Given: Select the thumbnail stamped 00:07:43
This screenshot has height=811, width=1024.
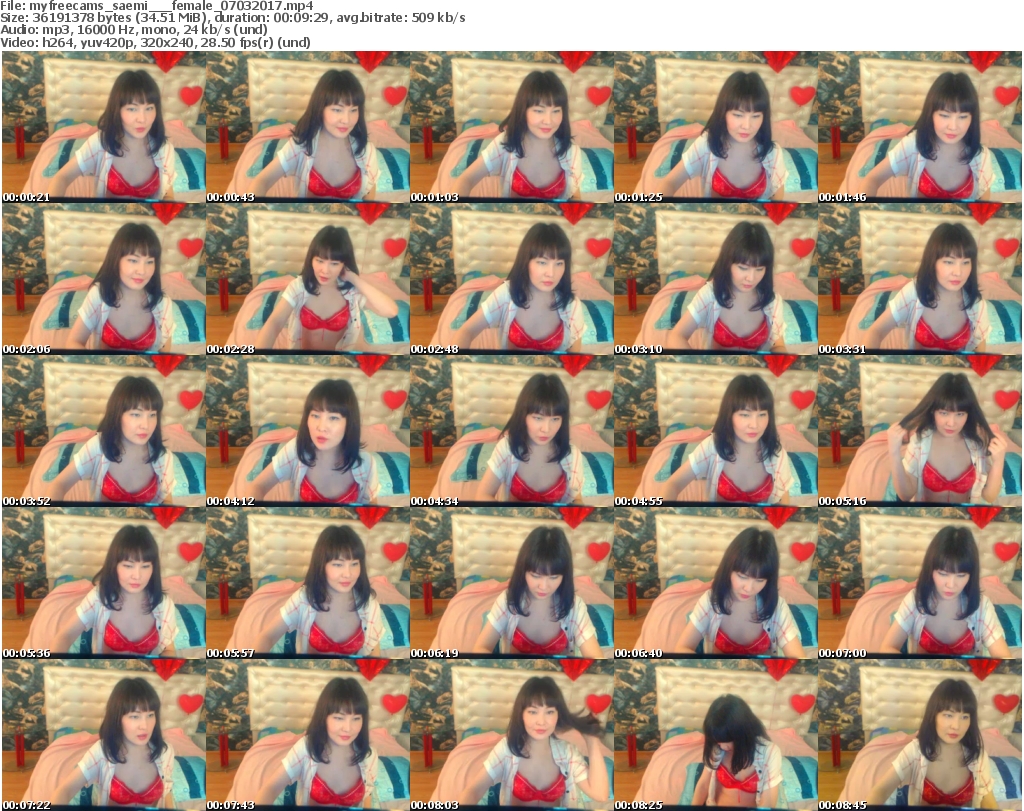Looking at the screenshot, I should 308,735.
